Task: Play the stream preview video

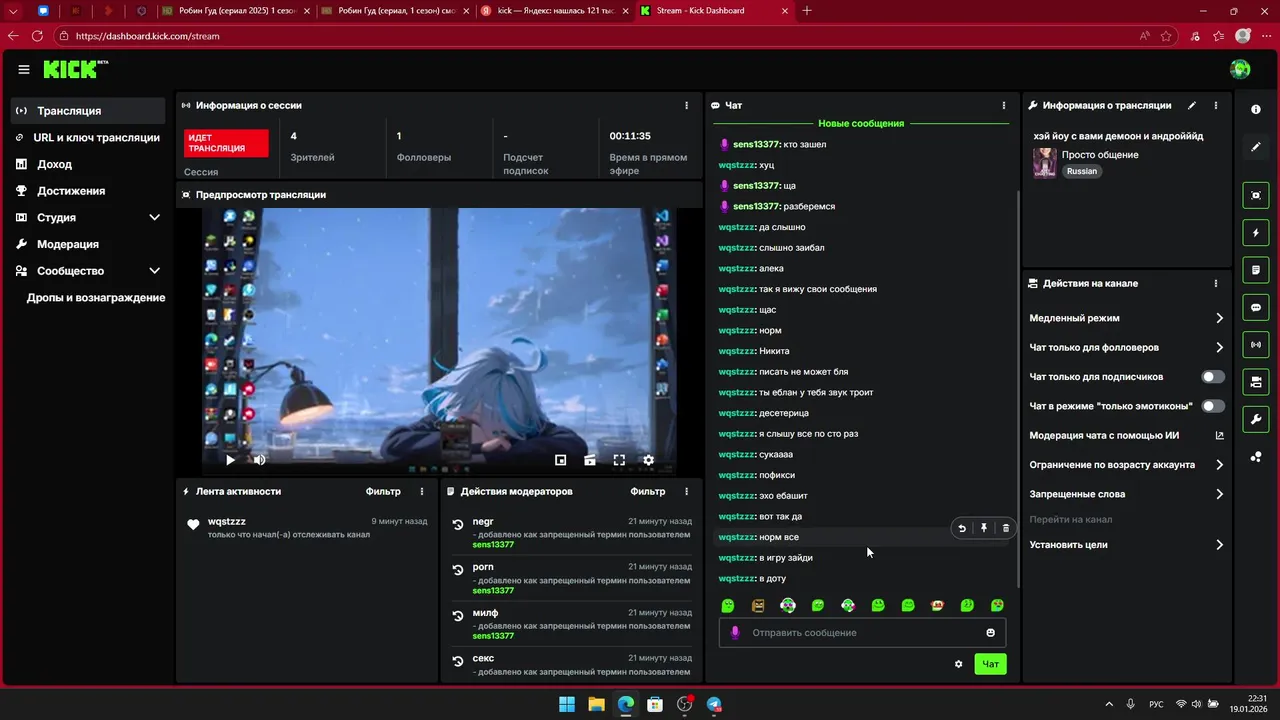Action: click(230, 460)
